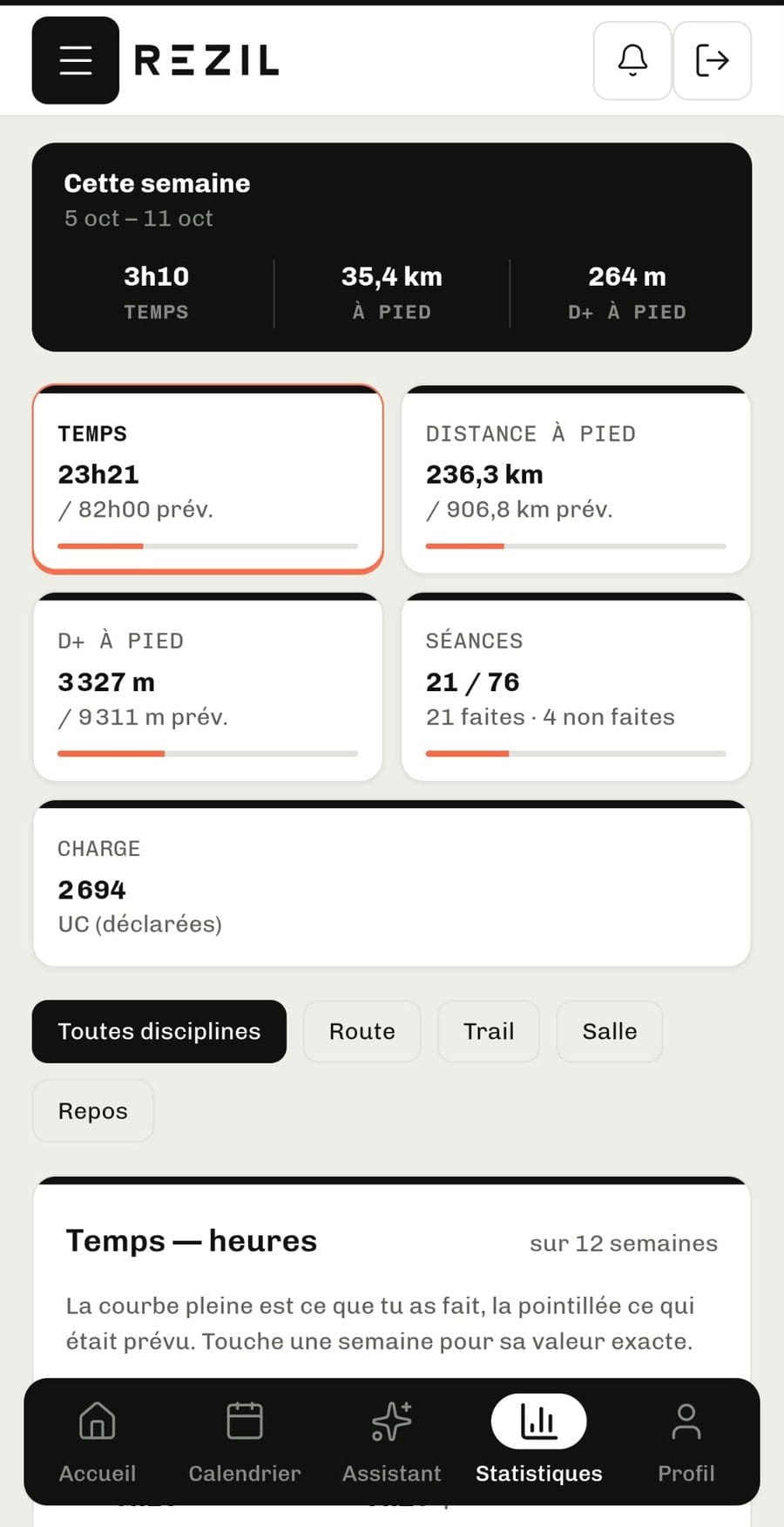Viewport: 784px width, 1527px height.
Task: Select the SÉANCES 21 / 76 card
Action: click(576, 687)
